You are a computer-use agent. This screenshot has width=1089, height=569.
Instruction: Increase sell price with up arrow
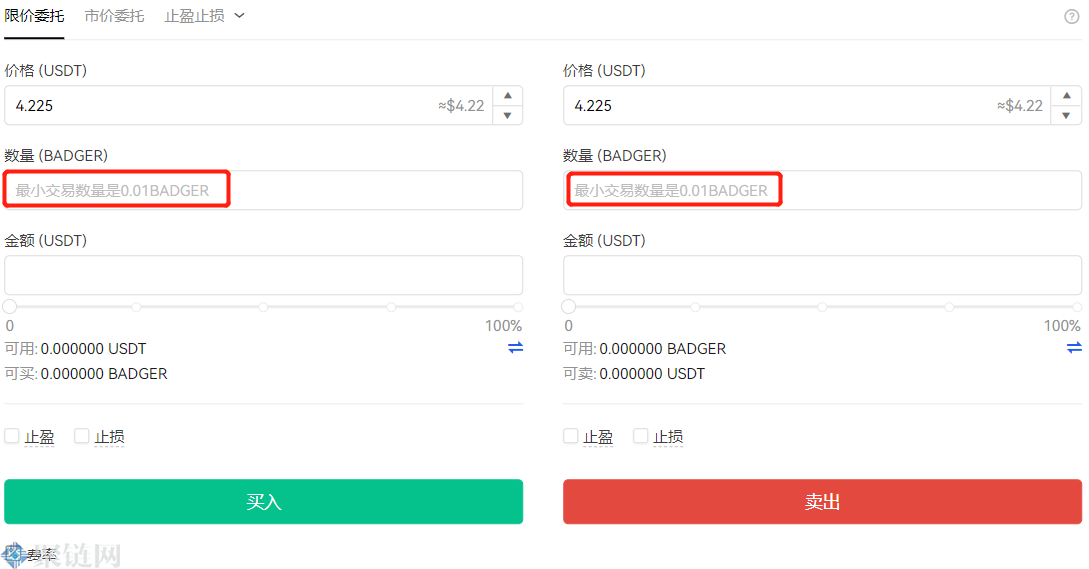[x=1067, y=96]
